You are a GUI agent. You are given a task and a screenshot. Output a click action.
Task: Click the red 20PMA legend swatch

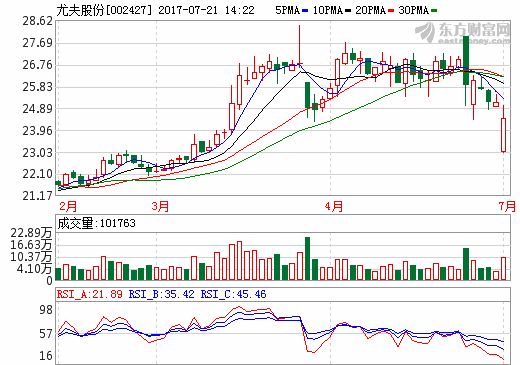point(391,11)
